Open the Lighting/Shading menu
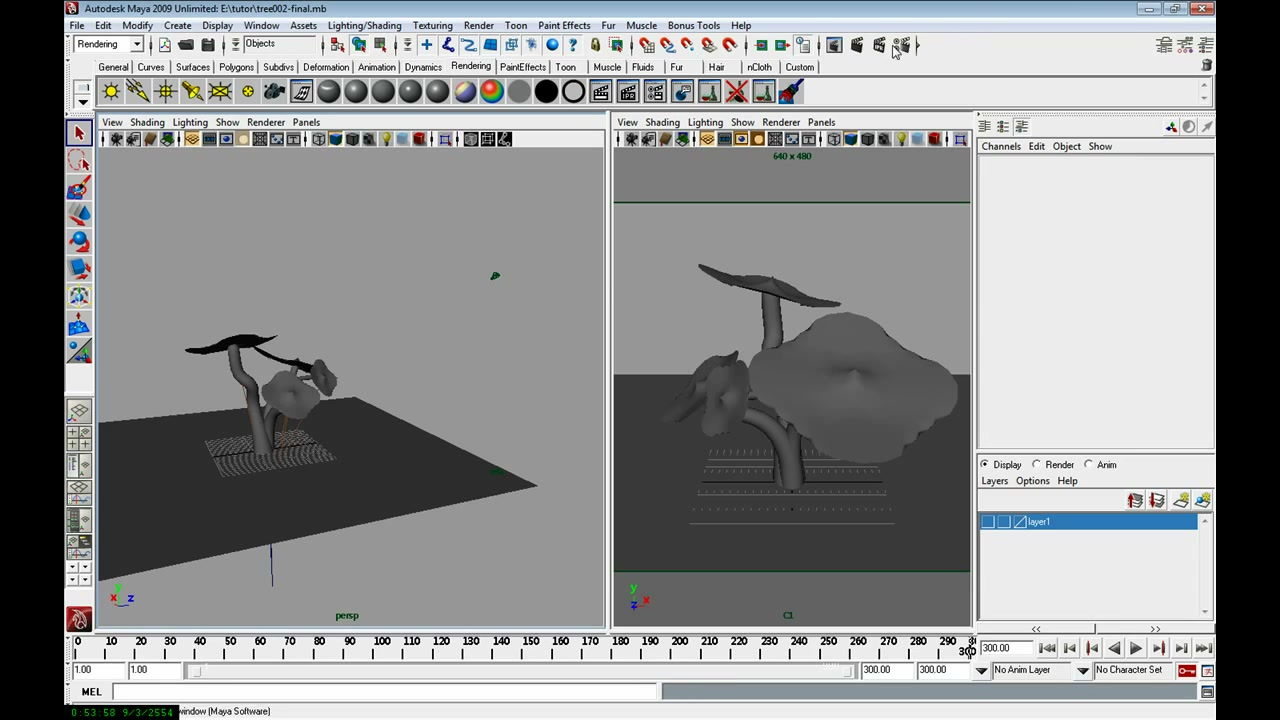The image size is (1280, 720). (364, 25)
